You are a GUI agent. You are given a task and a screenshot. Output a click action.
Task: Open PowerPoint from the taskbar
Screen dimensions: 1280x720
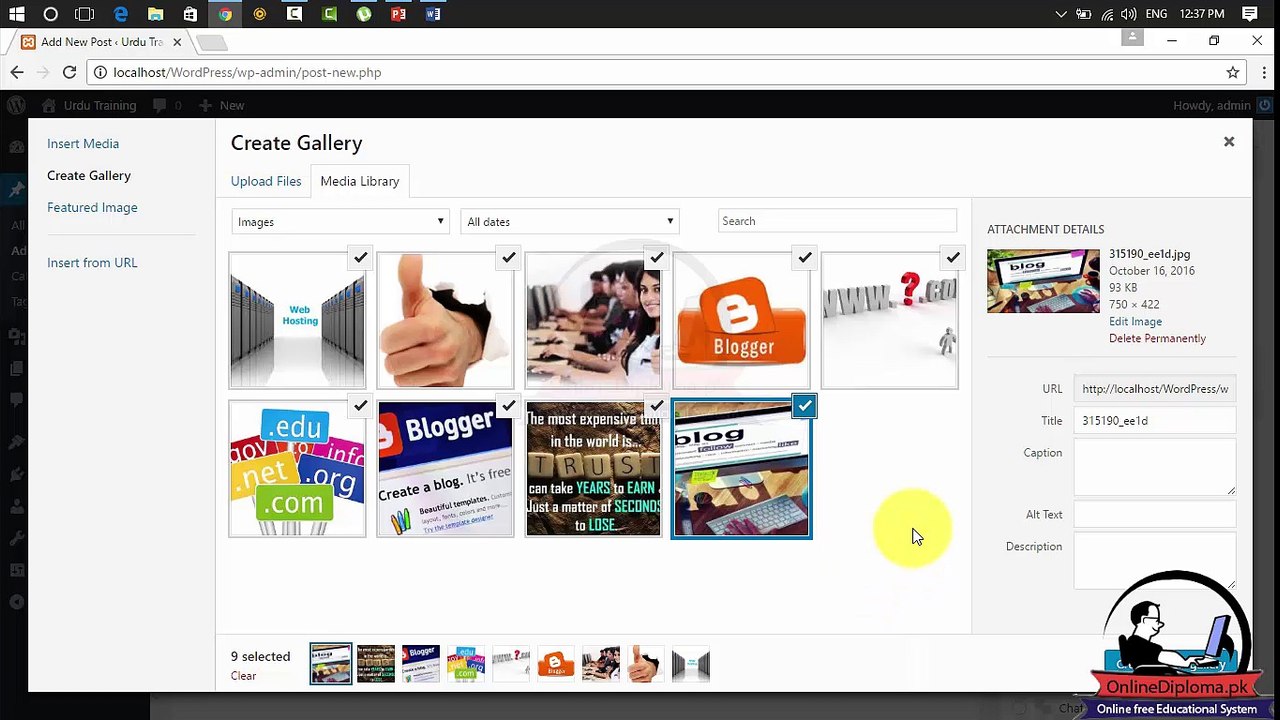(398, 14)
